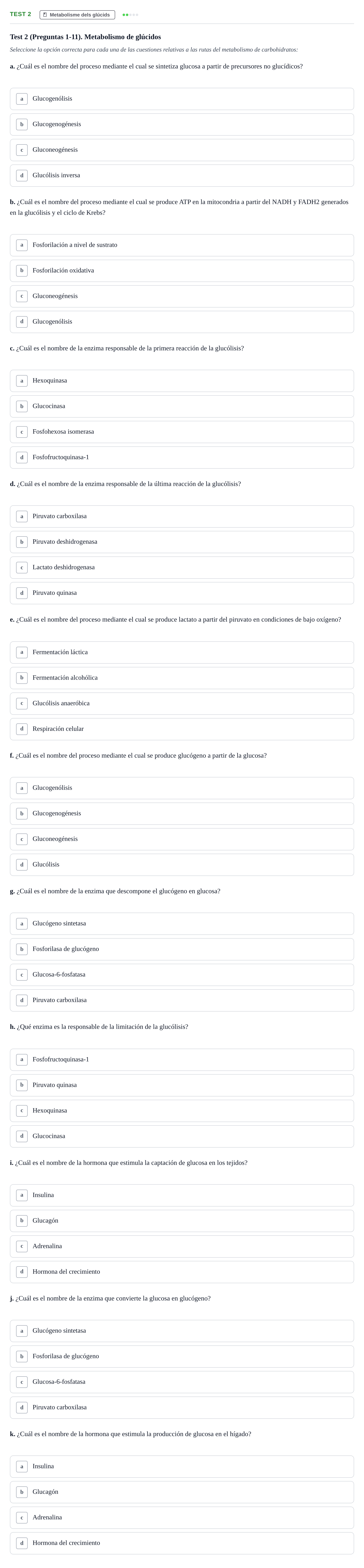Image resolution: width=364 pixels, height=1568 pixels.
Task: Pick Glucosa-6-fosfatasa in question g
Action: tap(182, 974)
